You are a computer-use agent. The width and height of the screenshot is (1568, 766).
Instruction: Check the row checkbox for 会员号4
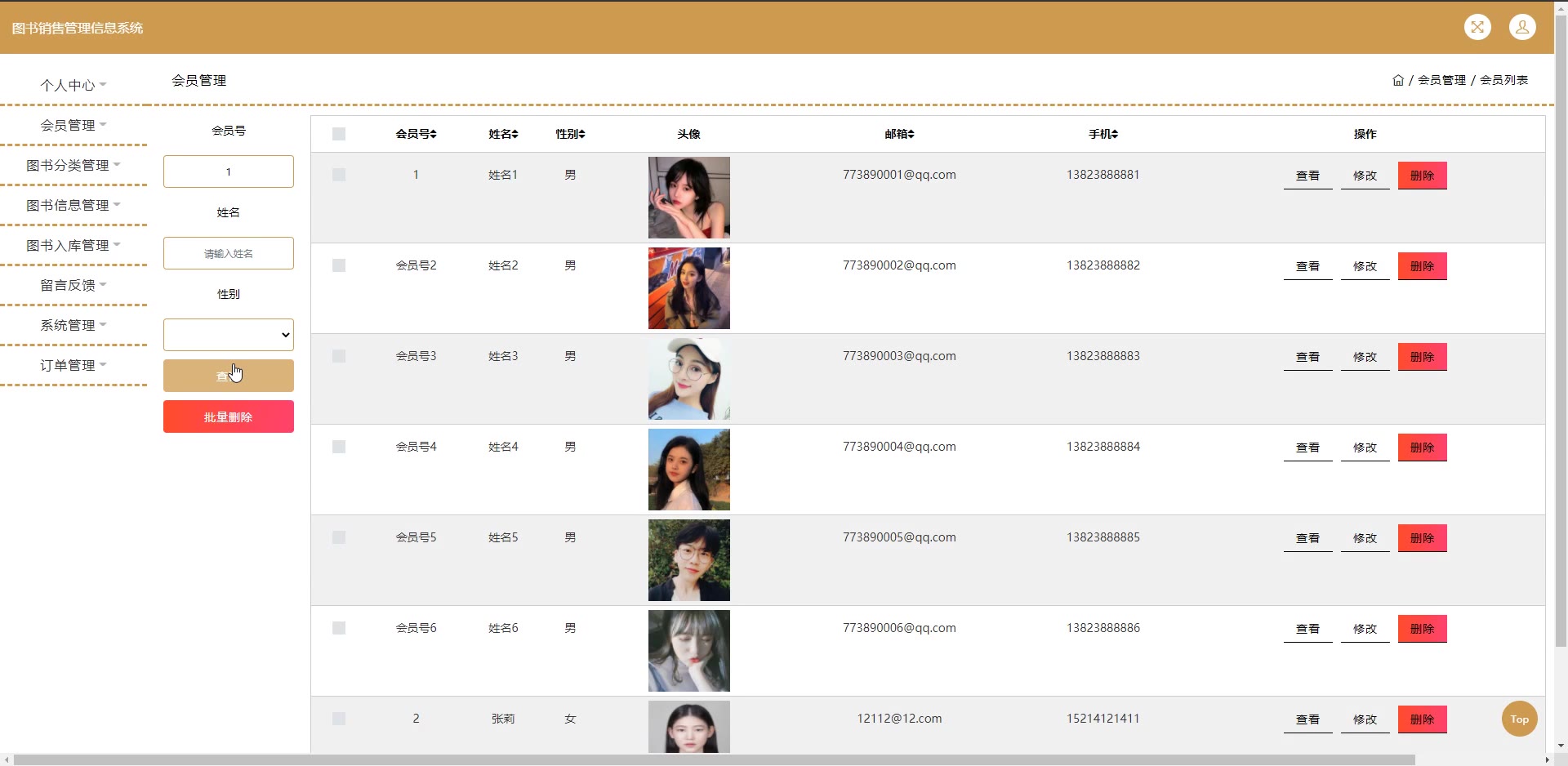pyautogui.click(x=339, y=447)
